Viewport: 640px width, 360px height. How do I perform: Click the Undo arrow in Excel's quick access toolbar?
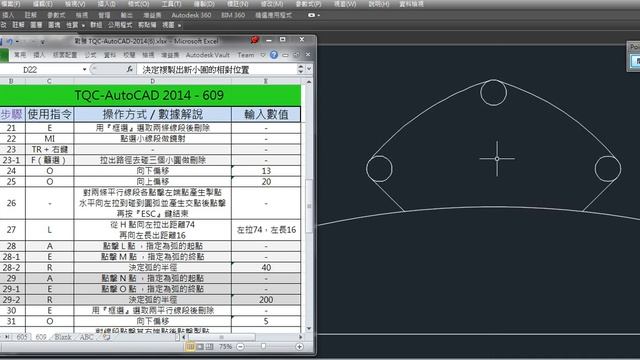click(x=10, y=41)
